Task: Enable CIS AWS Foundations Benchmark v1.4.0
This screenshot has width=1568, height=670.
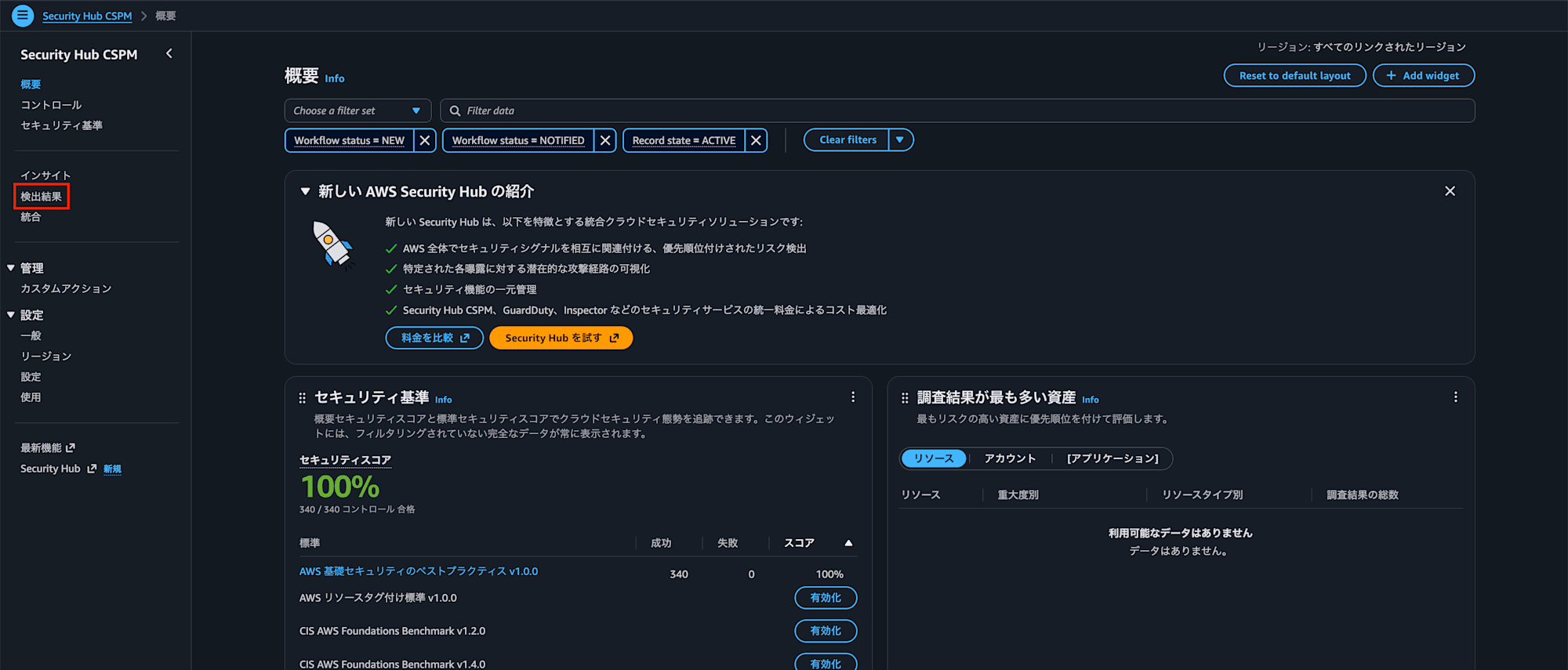Action: (x=826, y=663)
